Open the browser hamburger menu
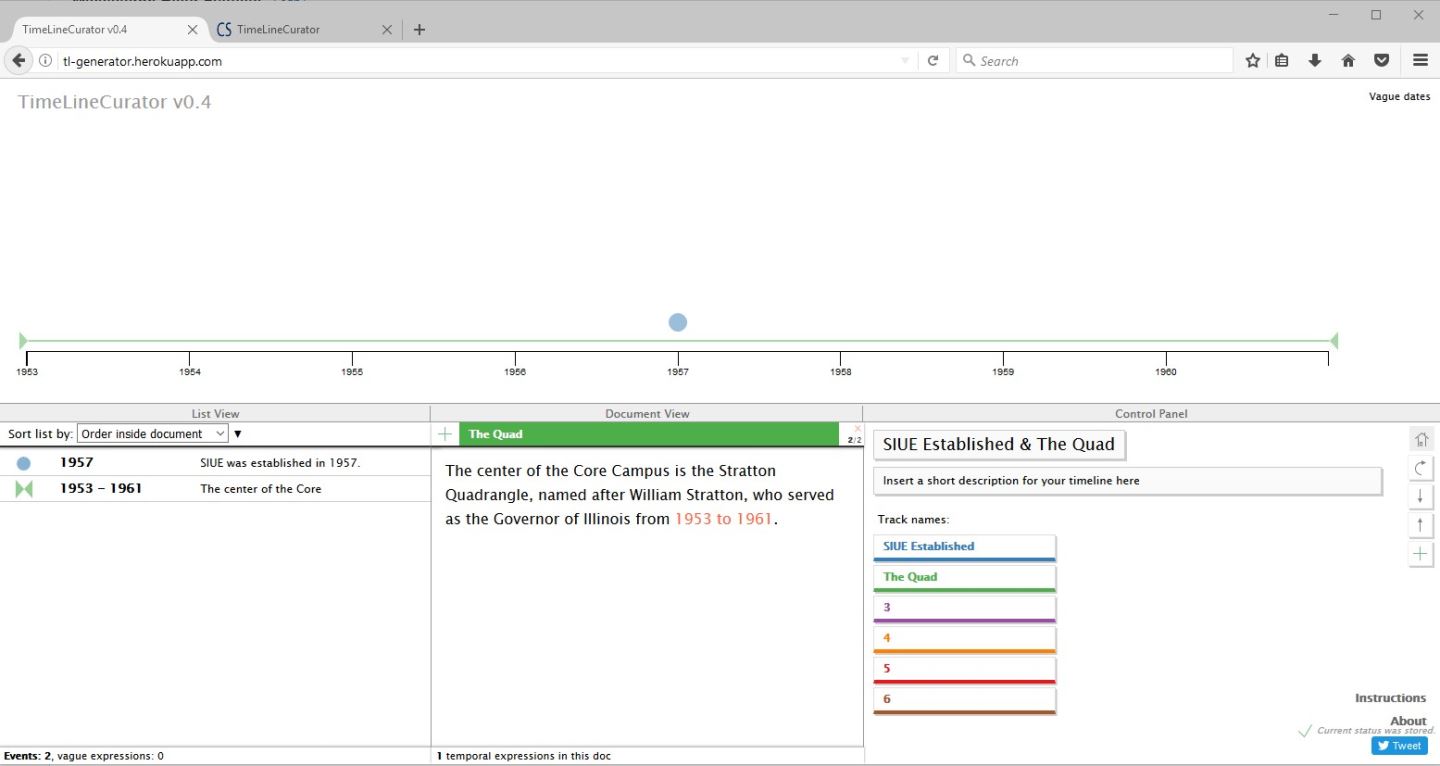 pos(1420,61)
